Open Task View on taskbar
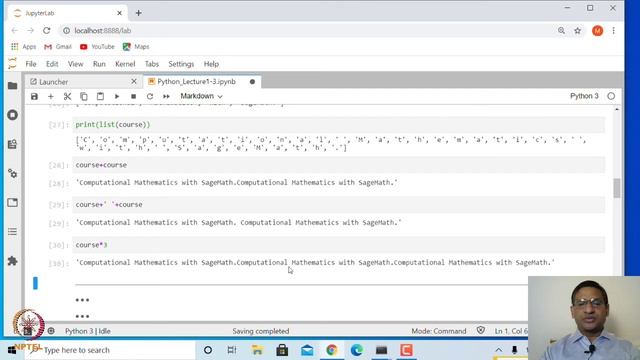 [x=232, y=350]
